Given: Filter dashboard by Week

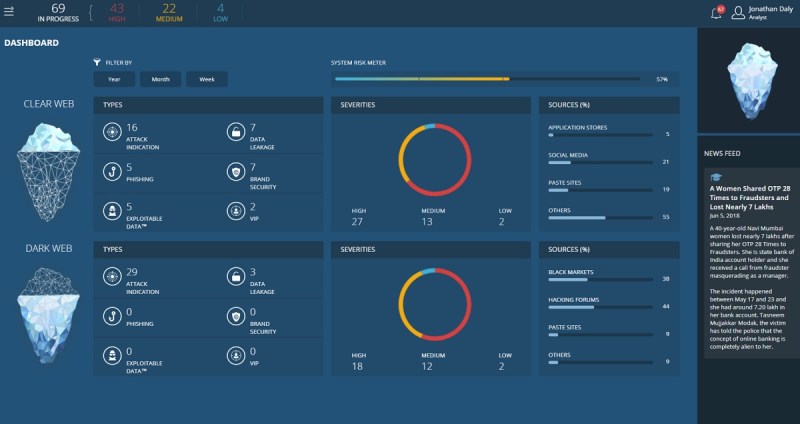Looking at the screenshot, I should (206, 79).
